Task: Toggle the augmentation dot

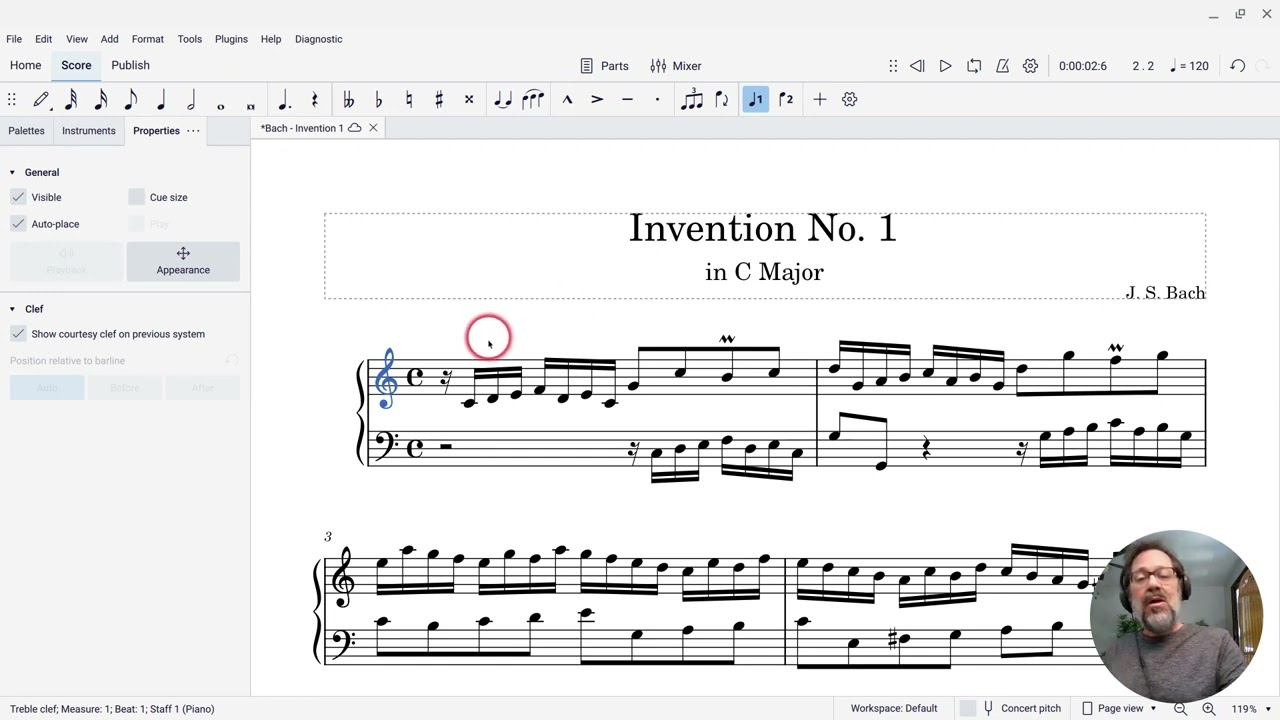Action: point(284,100)
